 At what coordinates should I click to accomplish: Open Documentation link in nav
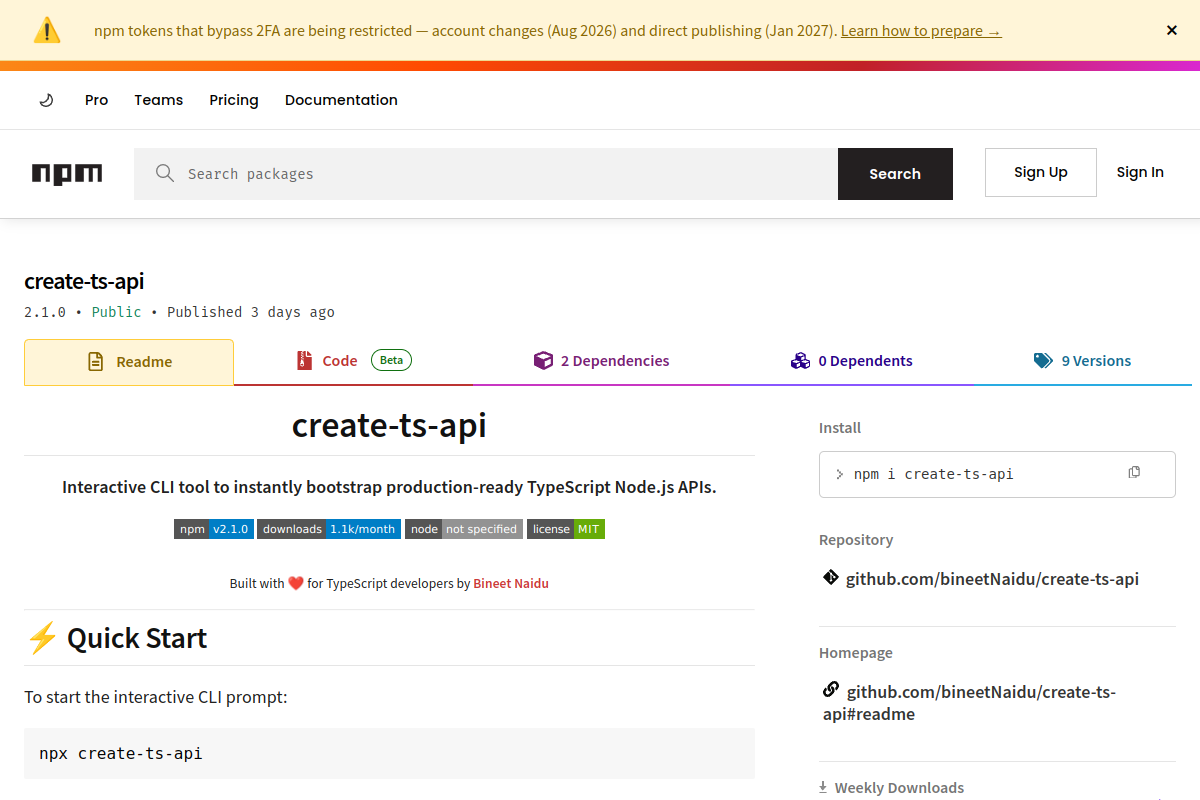click(x=341, y=100)
